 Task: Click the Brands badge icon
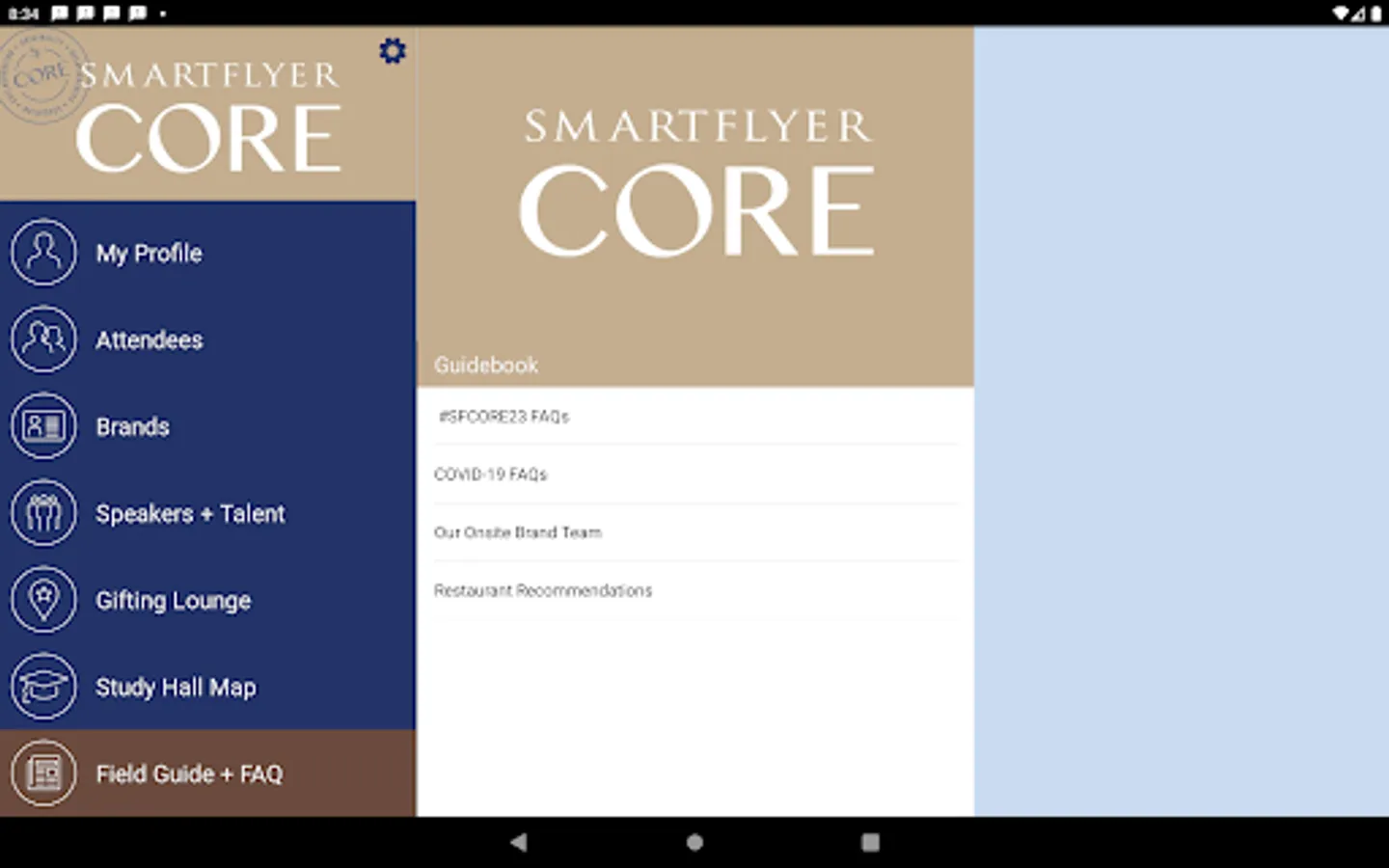(x=43, y=426)
